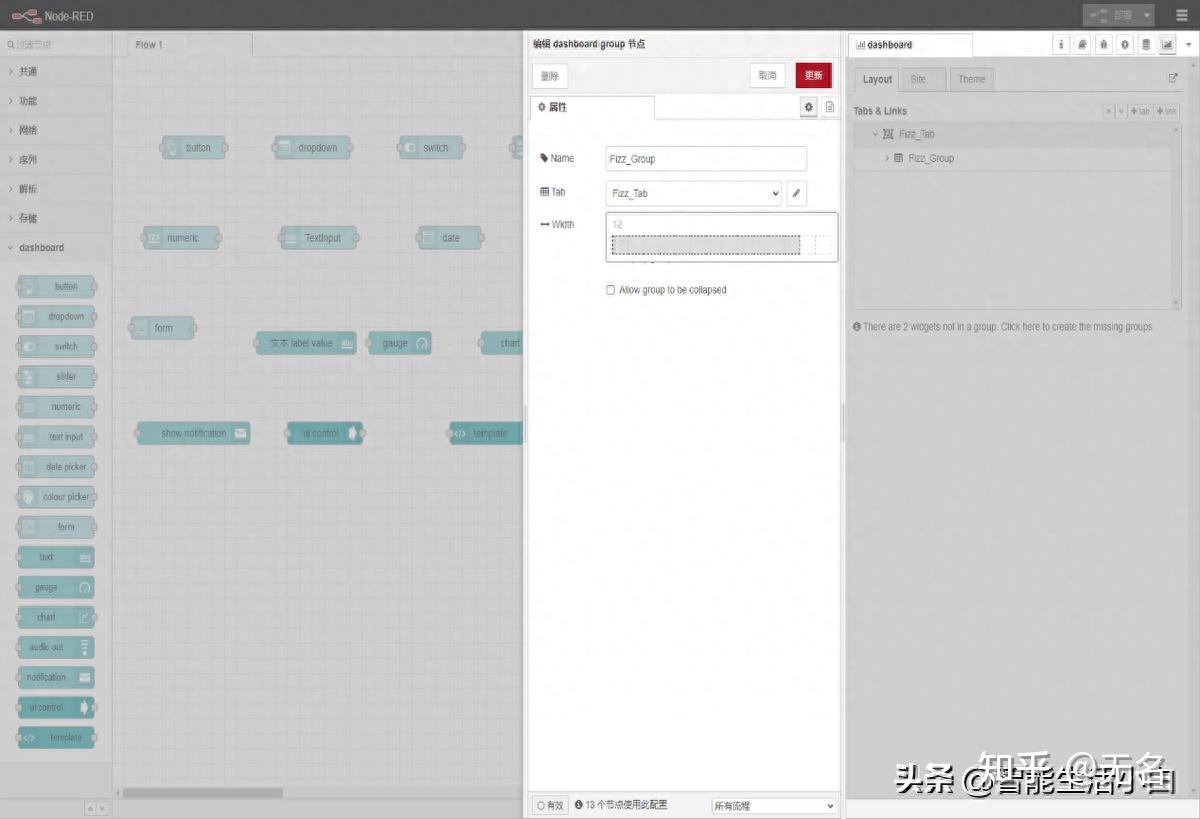1200x819 pixels.
Task: Select the numeric node on canvas
Action: pyautogui.click(x=181, y=238)
